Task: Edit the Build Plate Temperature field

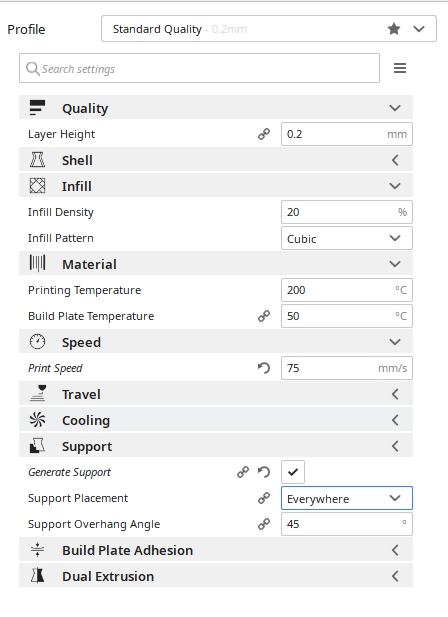Action: point(347,316)
